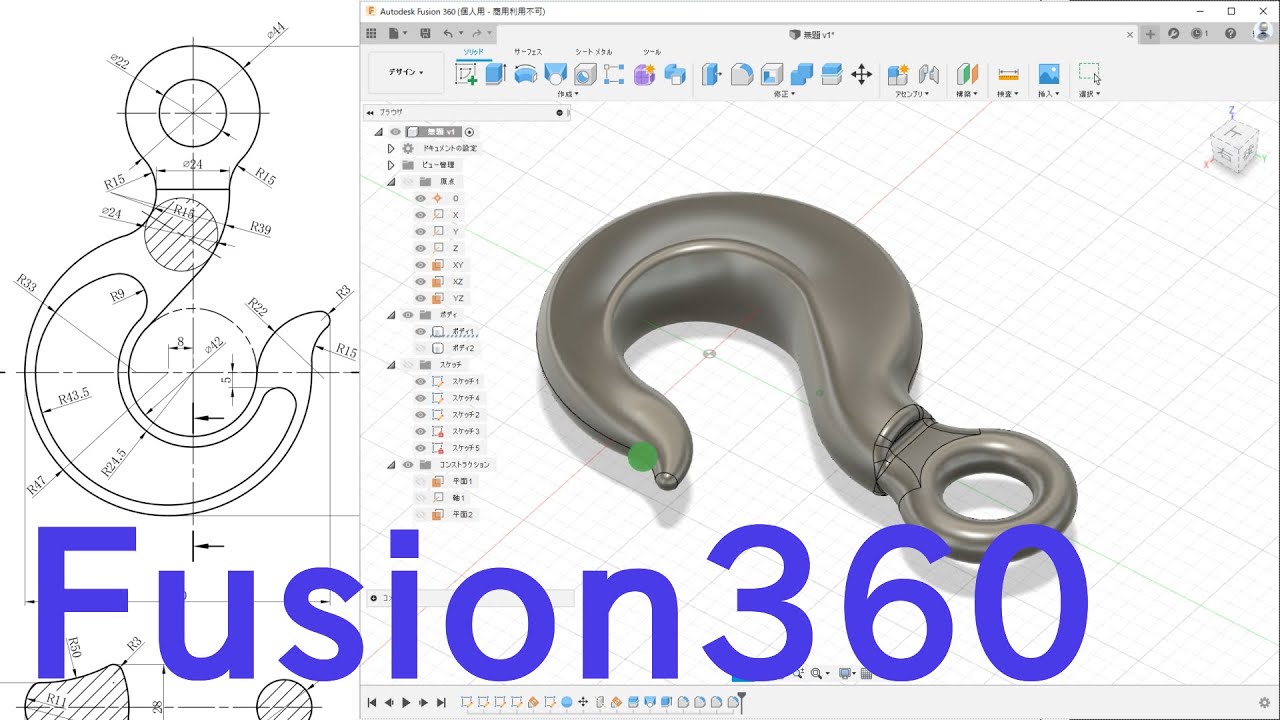Click the Create Sketch tool icon

[x=466, y=74]
